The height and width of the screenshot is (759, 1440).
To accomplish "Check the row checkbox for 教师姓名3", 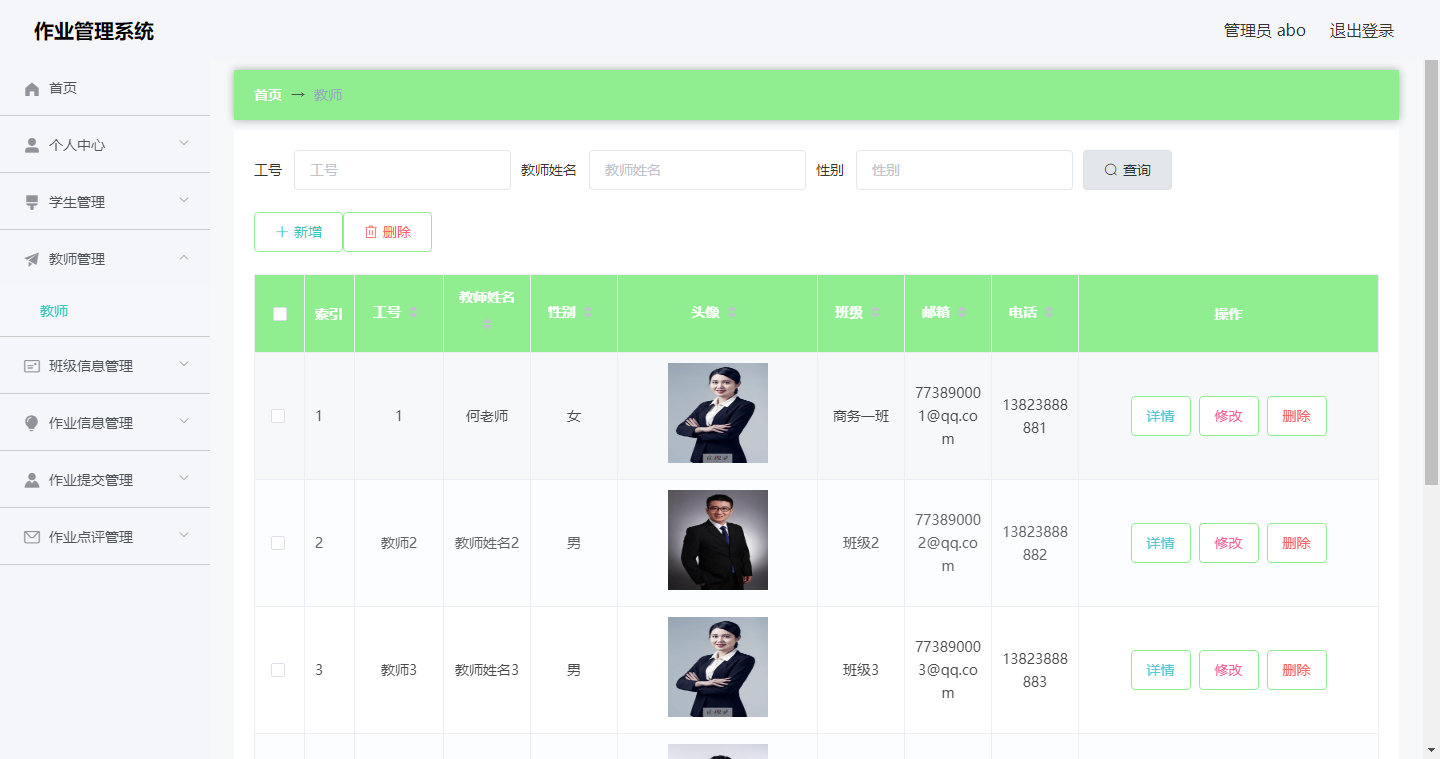I will pos(278,670).
